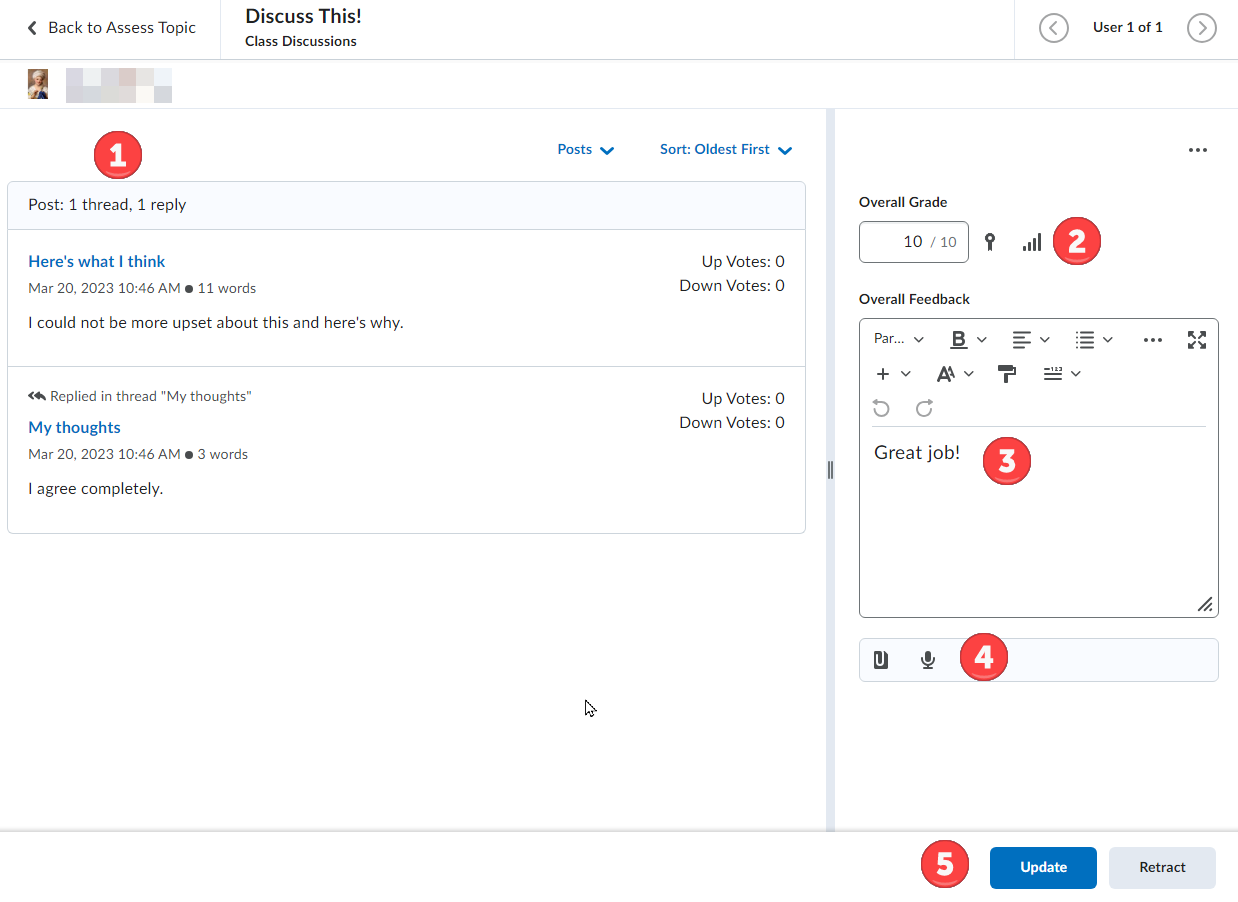Open the Posts filter dropdown
1238x902 pixels.
pyautogui.click(x=585, y=150)
